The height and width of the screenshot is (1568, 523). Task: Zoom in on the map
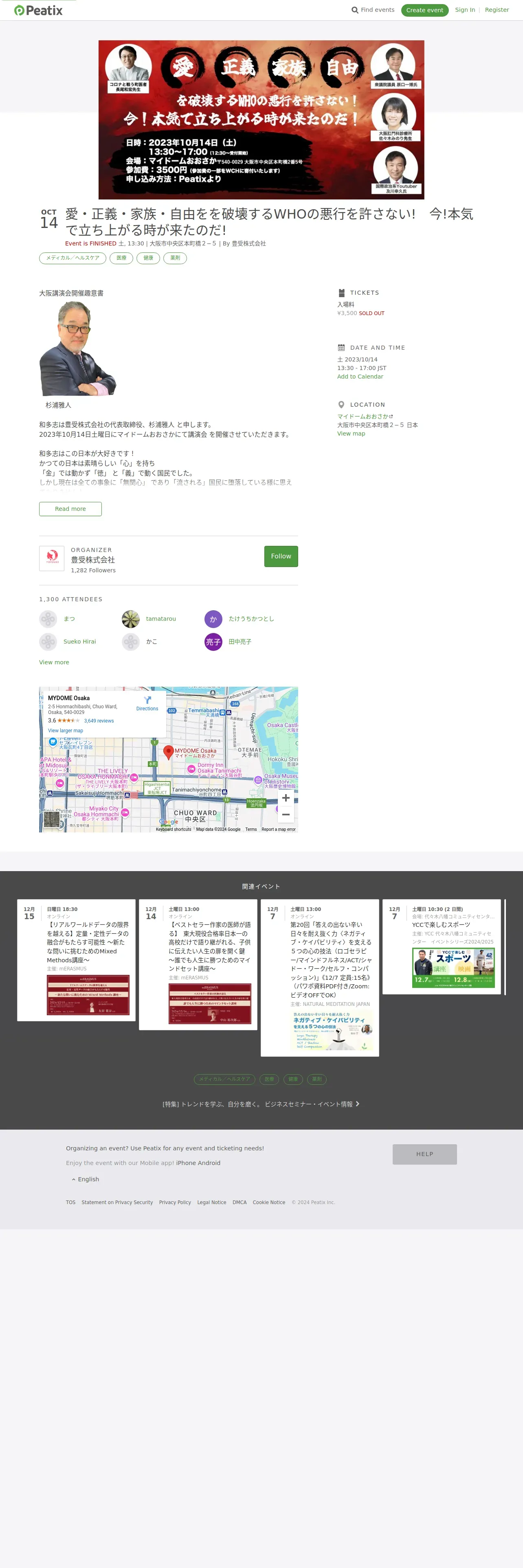(286, 798)
